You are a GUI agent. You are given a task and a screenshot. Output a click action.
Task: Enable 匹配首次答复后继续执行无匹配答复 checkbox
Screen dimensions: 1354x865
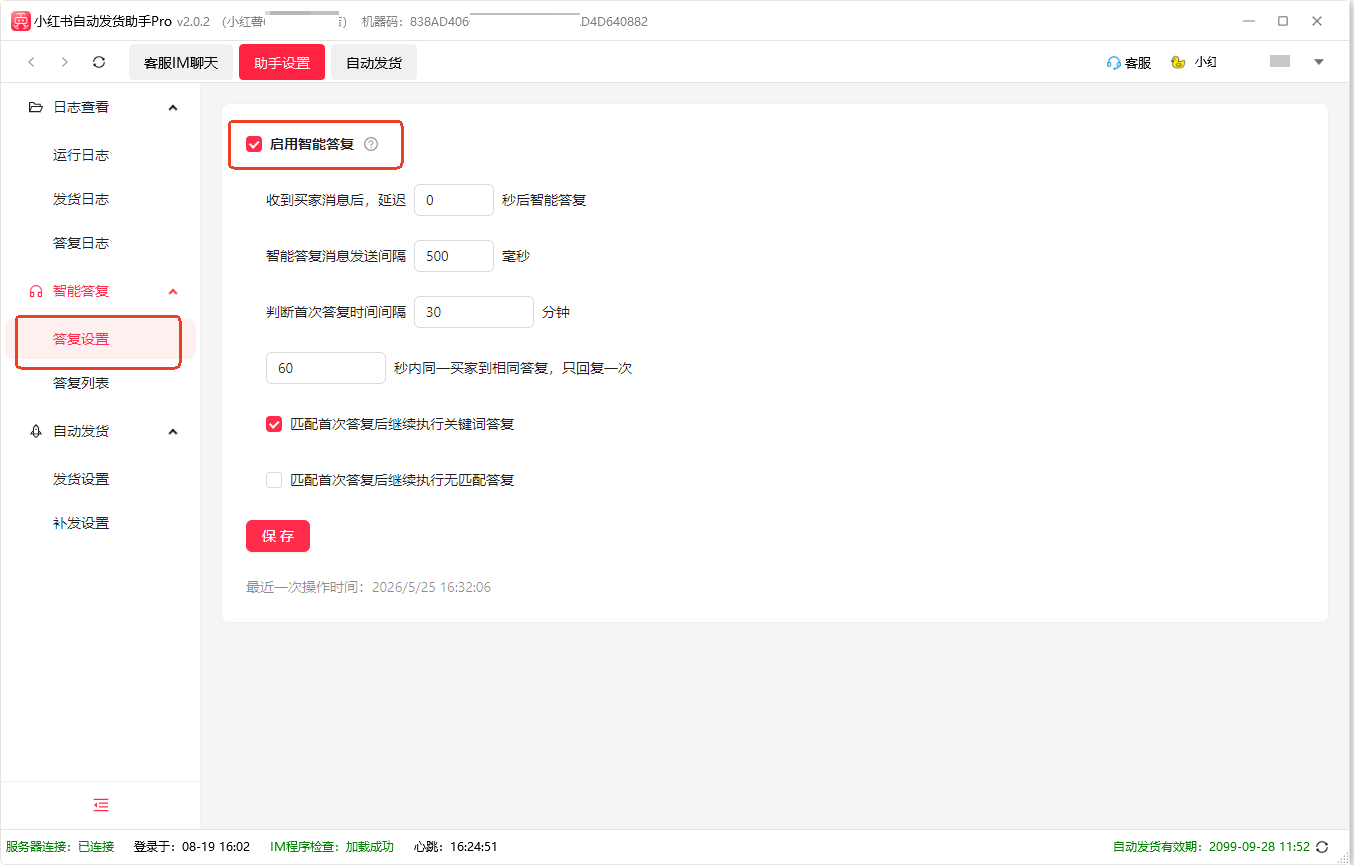(x=274, y=480)
